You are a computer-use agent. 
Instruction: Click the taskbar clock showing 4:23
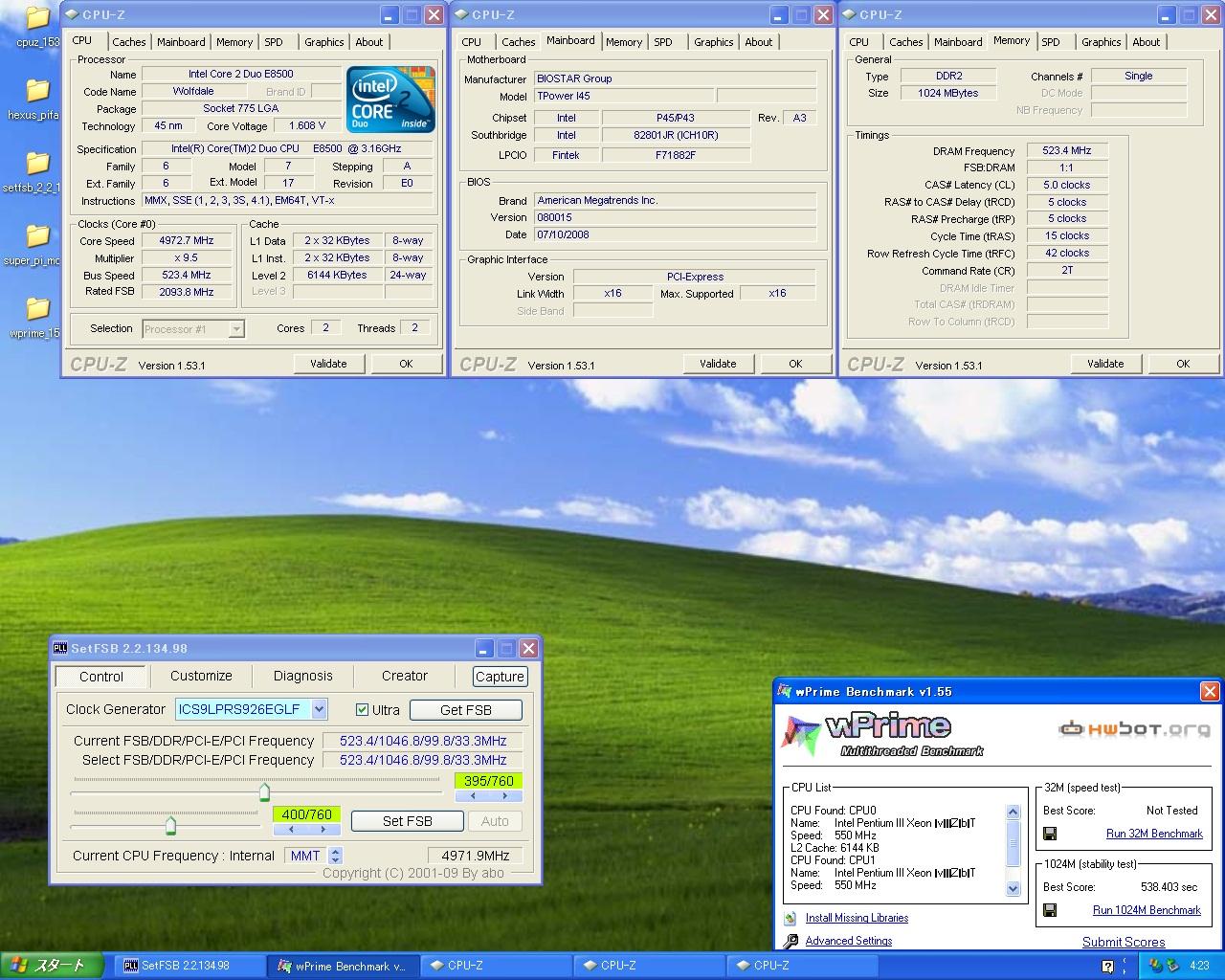(x=1199, y=966)
